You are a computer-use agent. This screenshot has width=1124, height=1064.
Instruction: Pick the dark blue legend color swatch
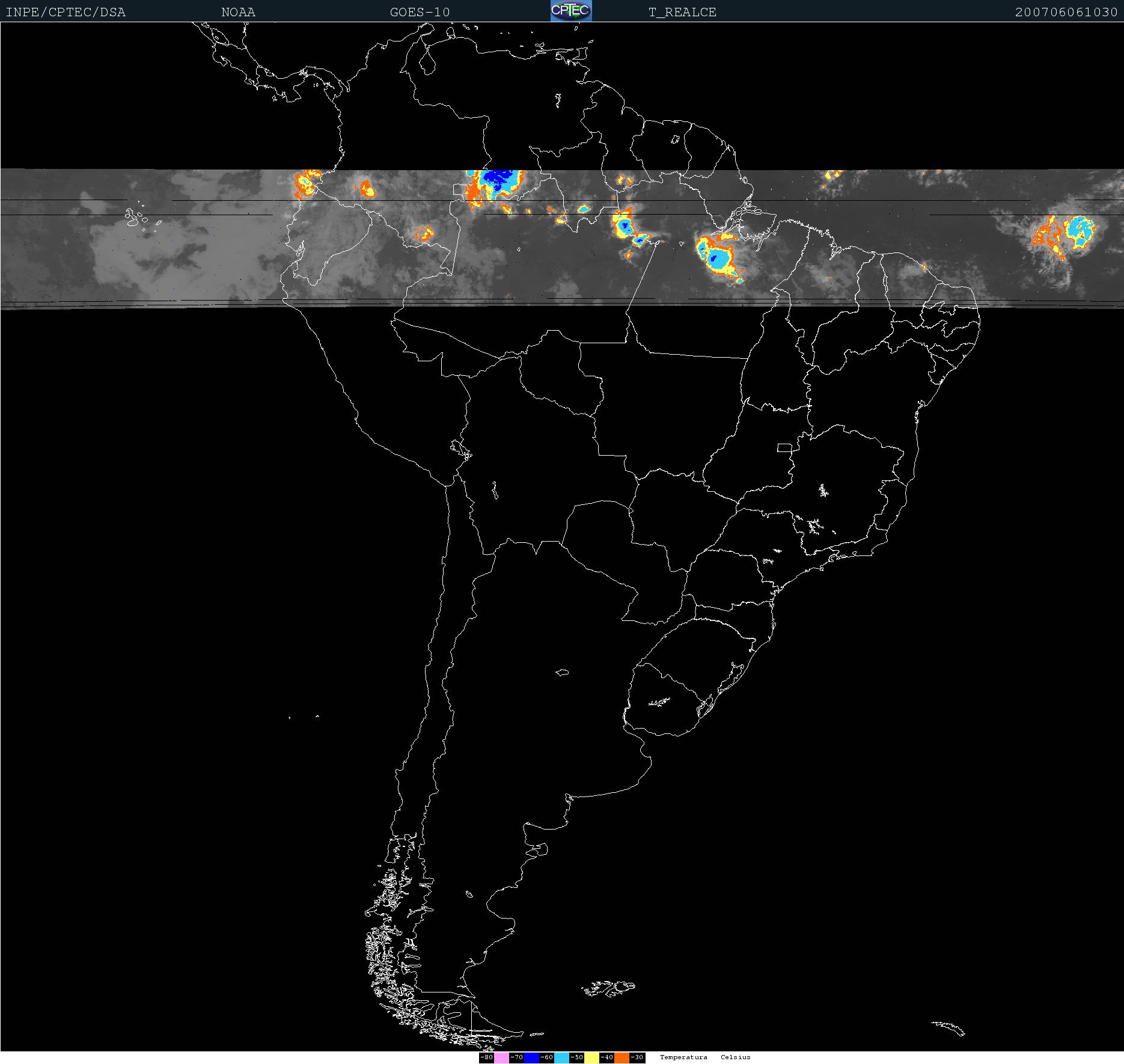pyautogui.click(x=531, y=1057)
